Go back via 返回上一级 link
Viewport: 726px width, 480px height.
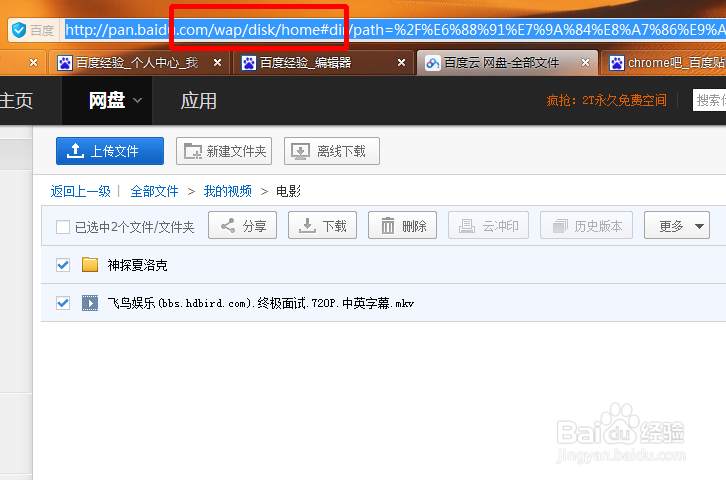click(x=81, y=191)
